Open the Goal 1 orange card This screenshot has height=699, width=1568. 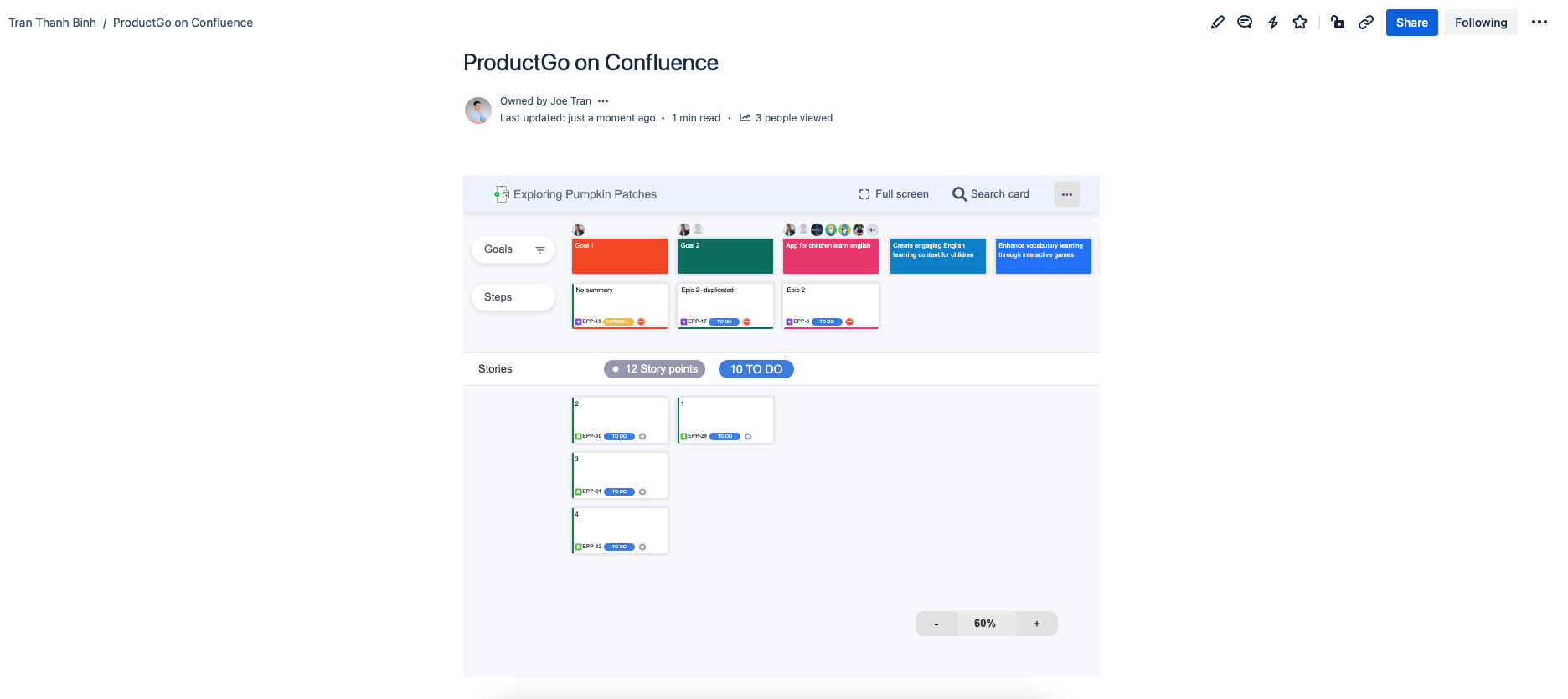(619, 256)
